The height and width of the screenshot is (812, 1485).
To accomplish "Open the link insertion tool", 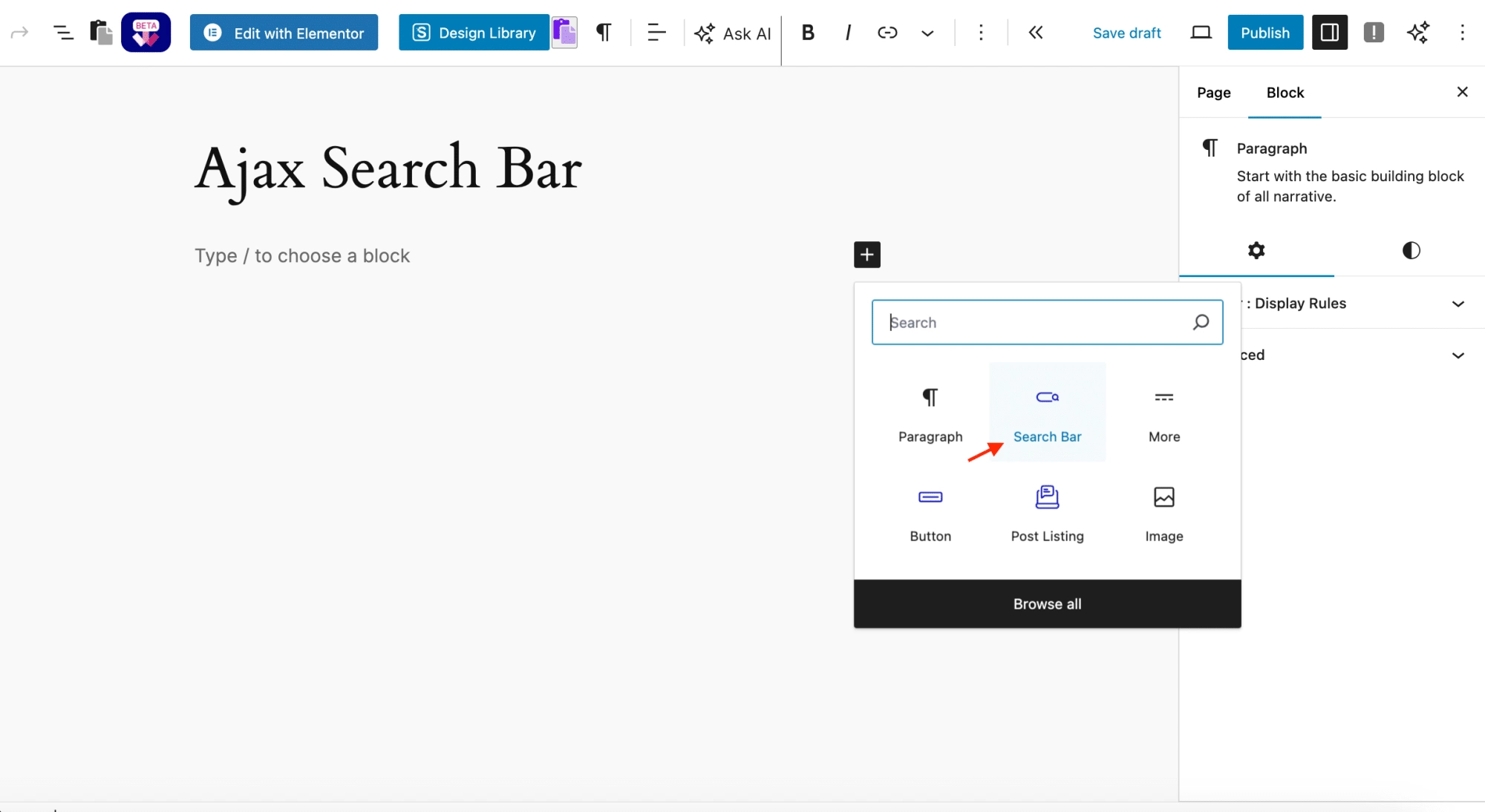I will tap(887, 33).
